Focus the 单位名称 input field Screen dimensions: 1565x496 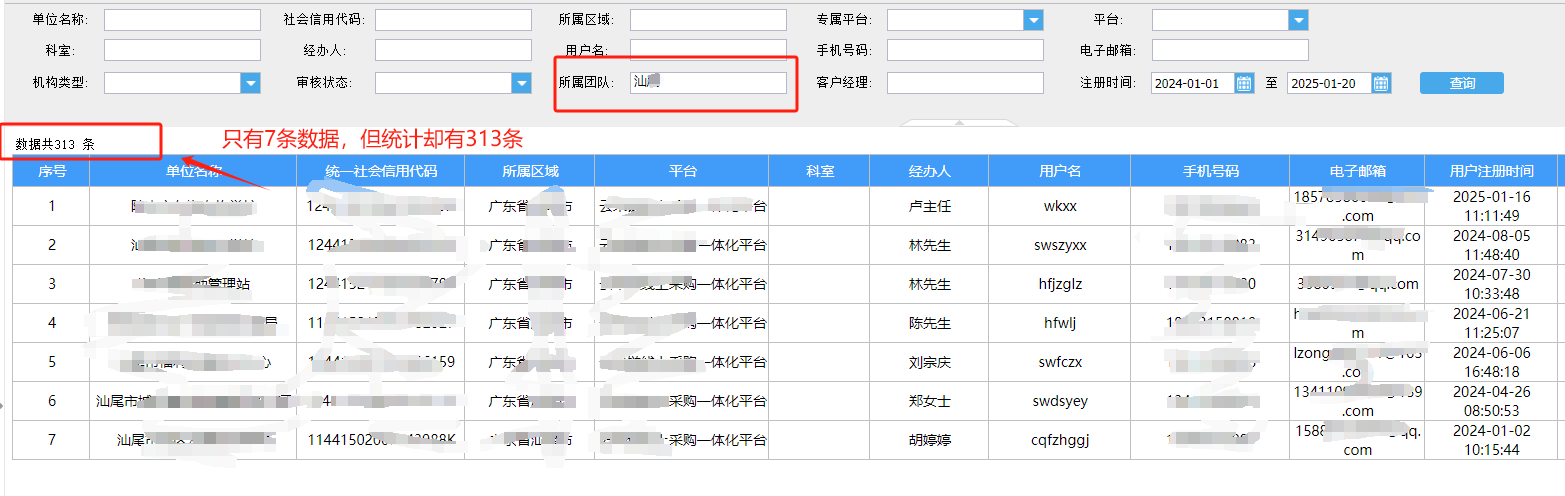click(182, 20)
